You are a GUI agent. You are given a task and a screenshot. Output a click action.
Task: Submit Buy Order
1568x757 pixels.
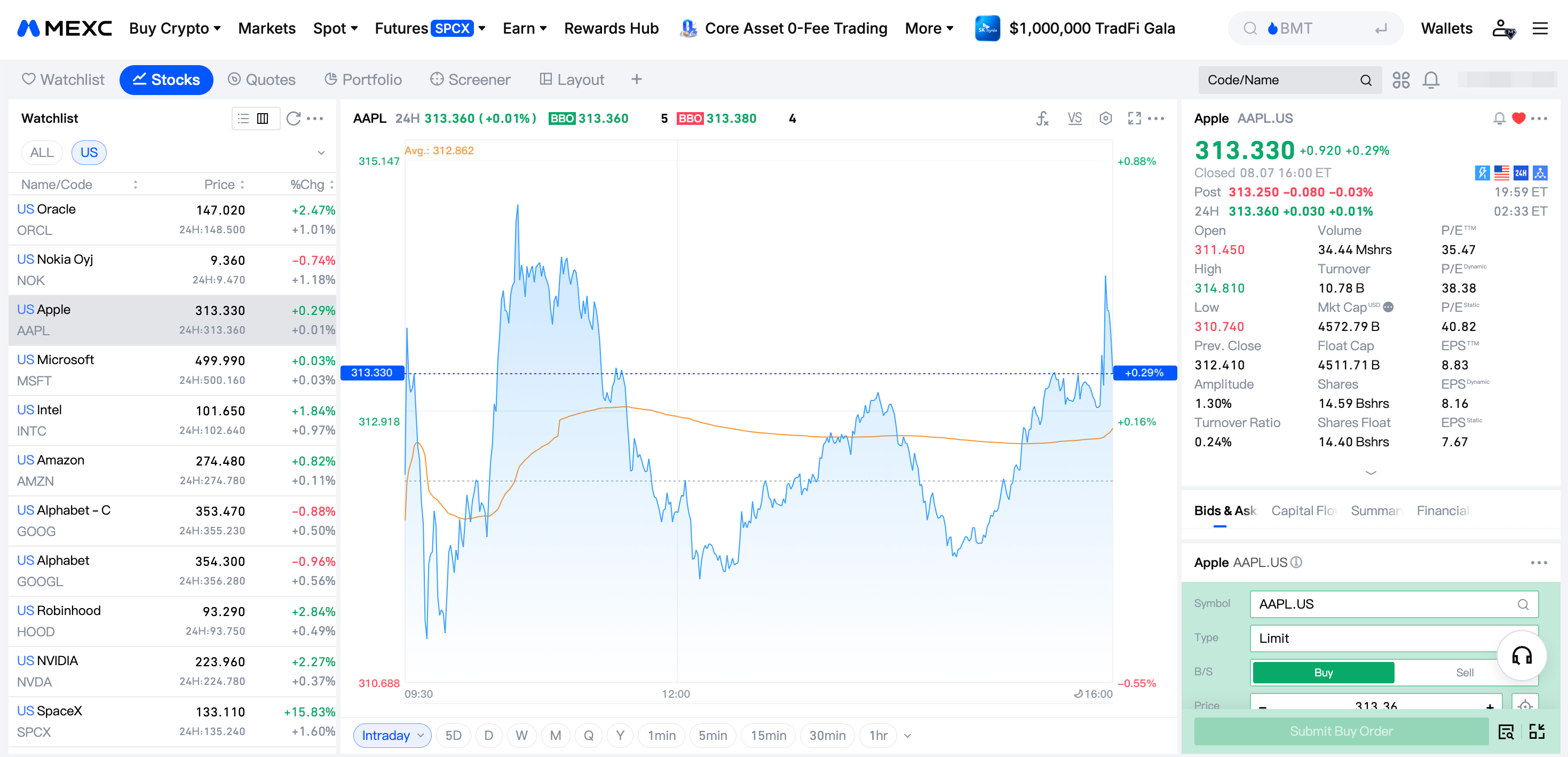tap(1341, 731)
